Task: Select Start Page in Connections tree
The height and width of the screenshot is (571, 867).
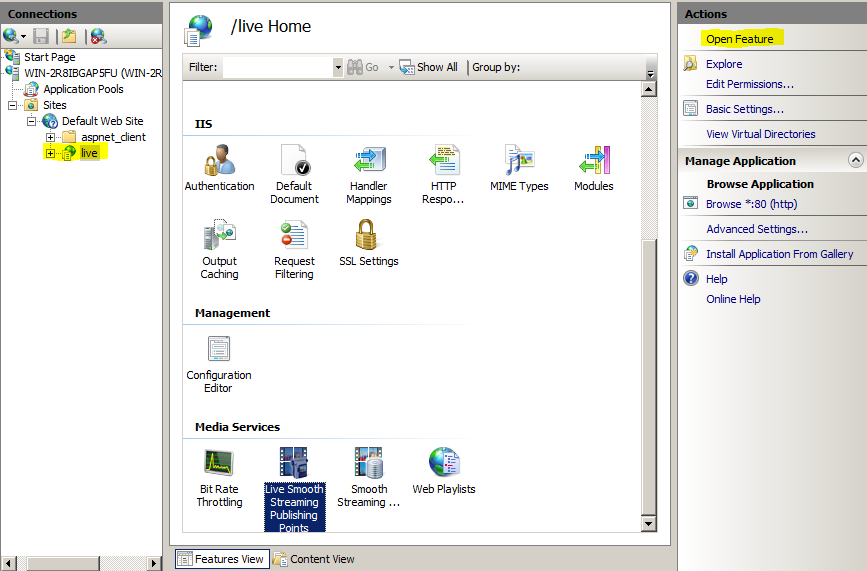Action: 50,57
